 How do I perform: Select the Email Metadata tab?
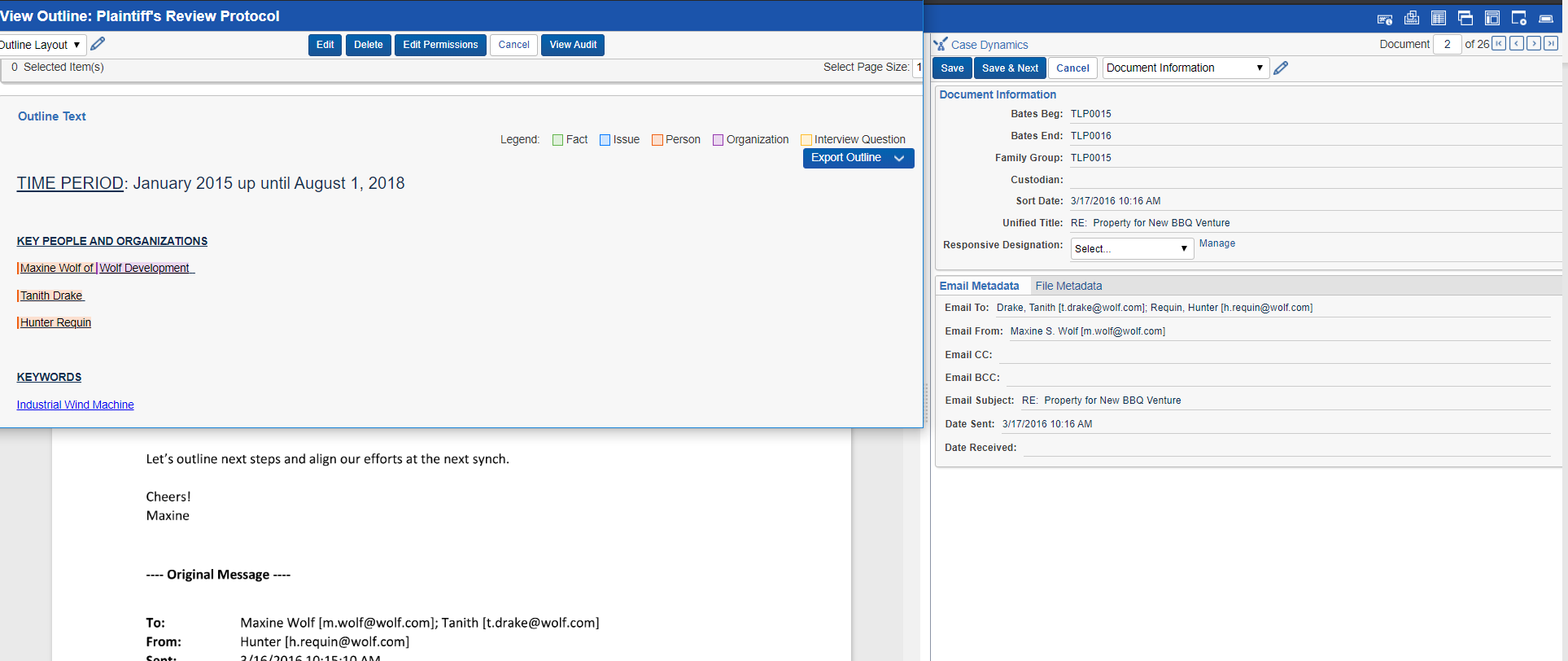979,286
